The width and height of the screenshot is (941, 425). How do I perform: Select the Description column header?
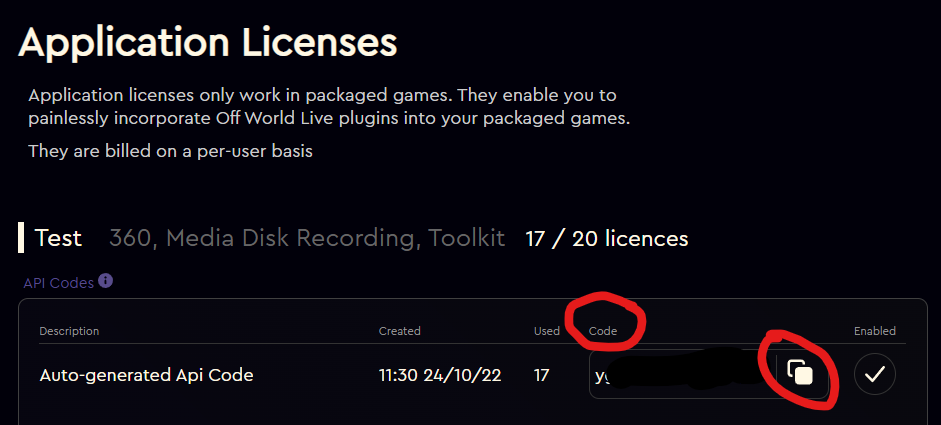click(x=69, y=331)
